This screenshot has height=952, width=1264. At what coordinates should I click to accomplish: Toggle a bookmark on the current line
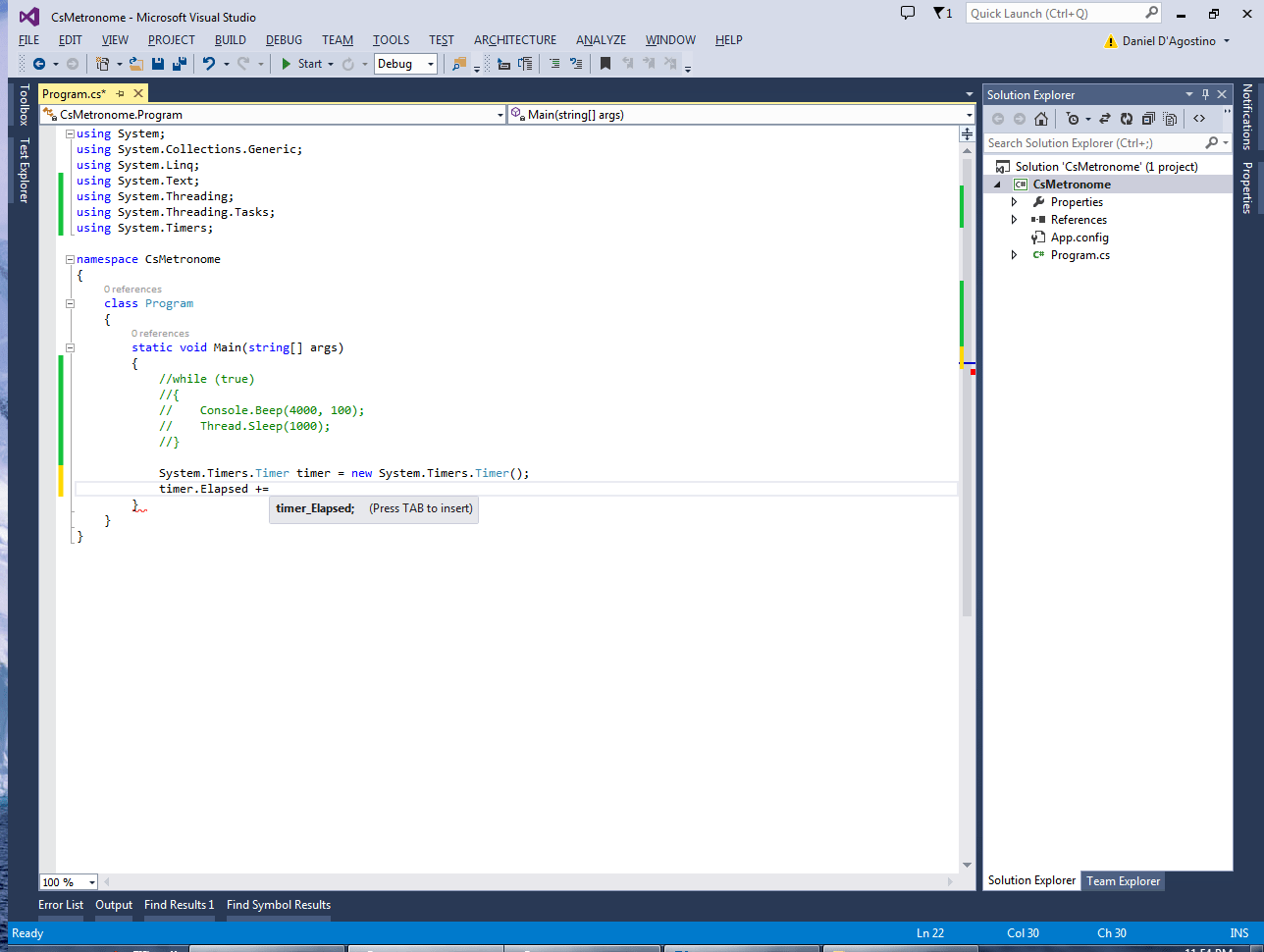(606, 64)
